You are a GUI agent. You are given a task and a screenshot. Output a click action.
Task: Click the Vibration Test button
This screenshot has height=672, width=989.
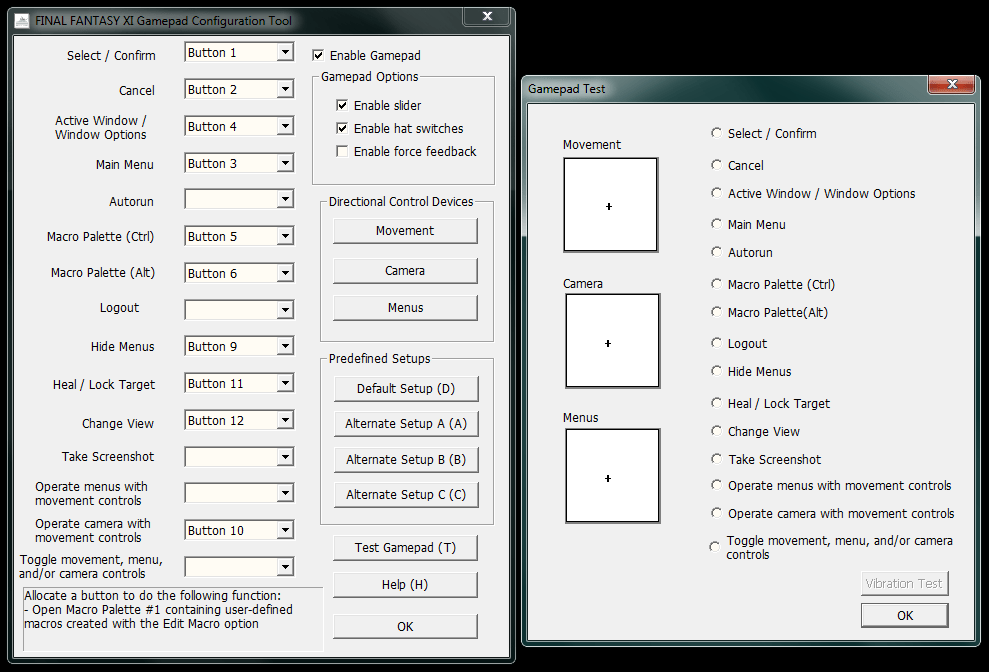pos(904,584)
